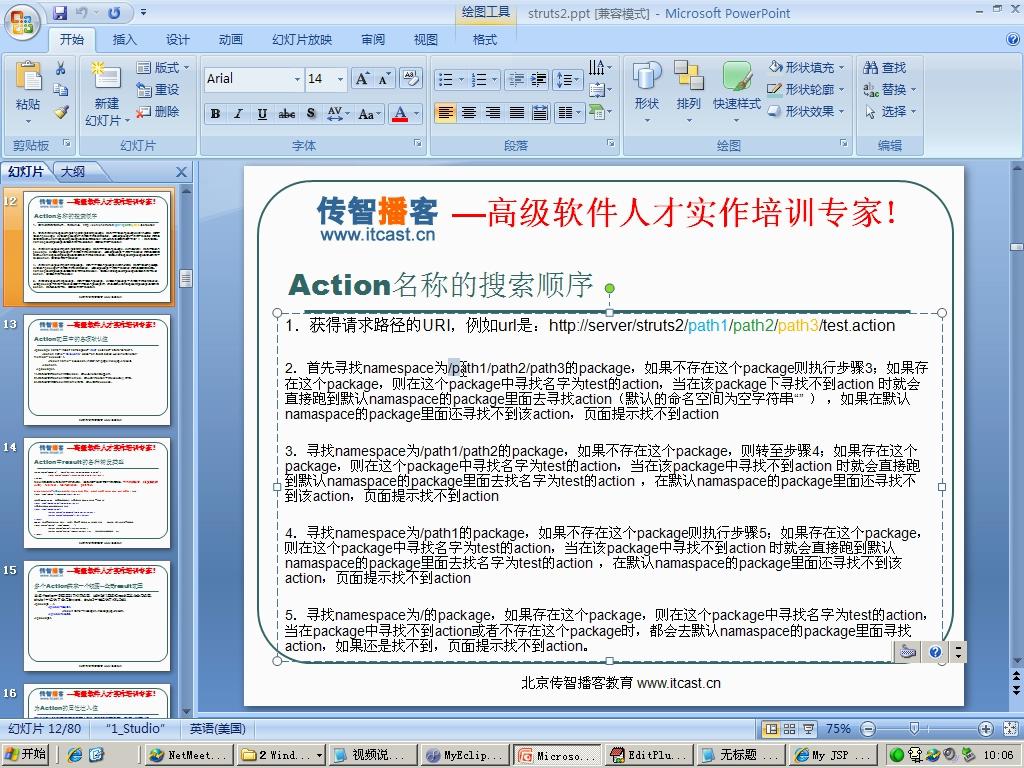1024x768 pixels.
Task: Click the Quick Styles icon
Action: (737, 76)
